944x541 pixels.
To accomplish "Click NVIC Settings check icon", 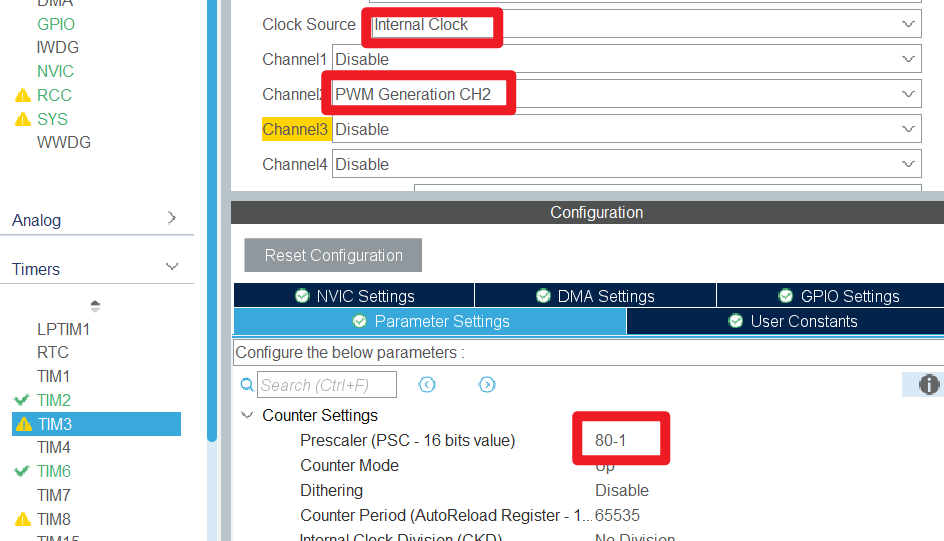I will [302, 296].
